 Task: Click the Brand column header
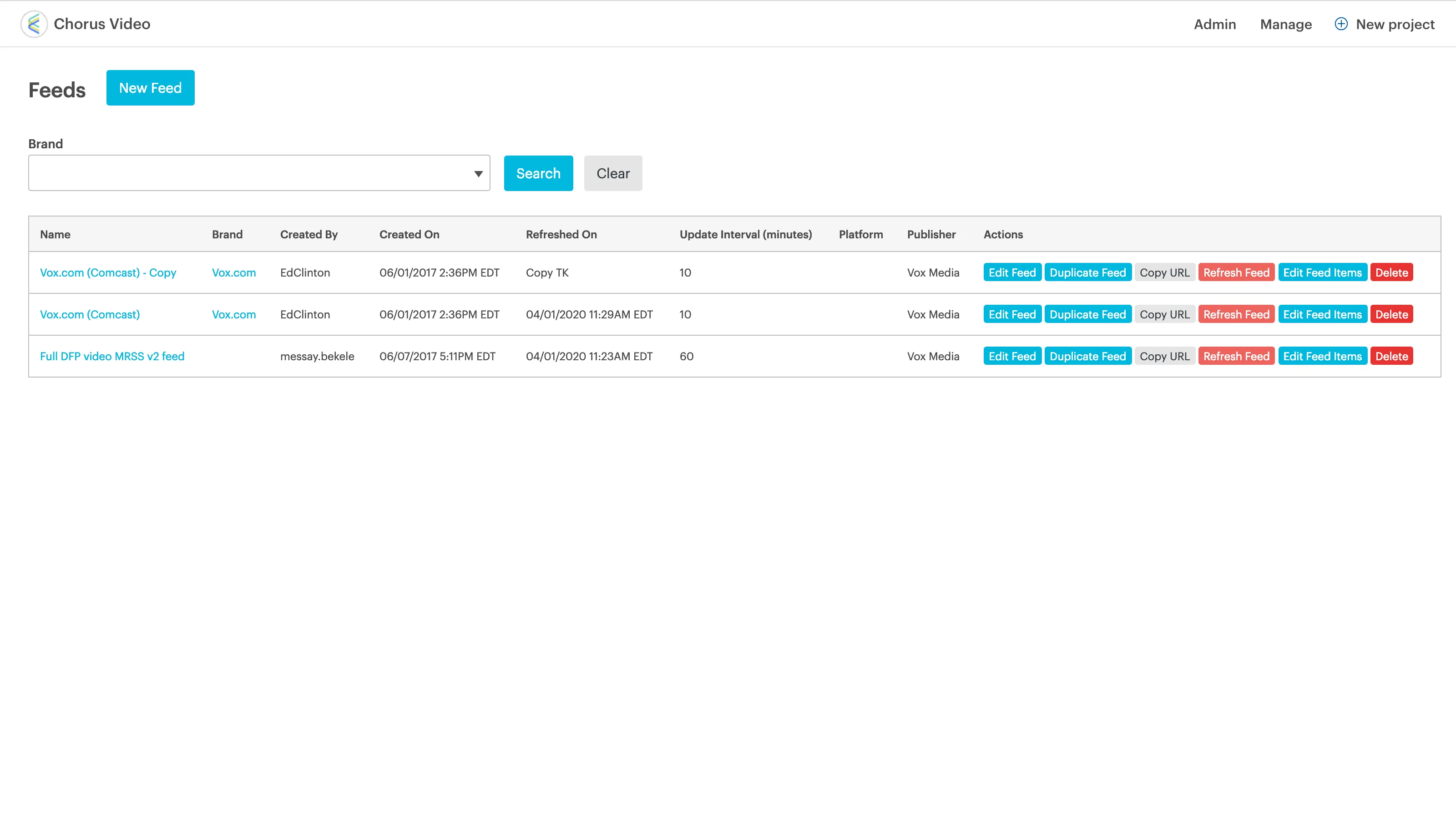pos(227,234)
